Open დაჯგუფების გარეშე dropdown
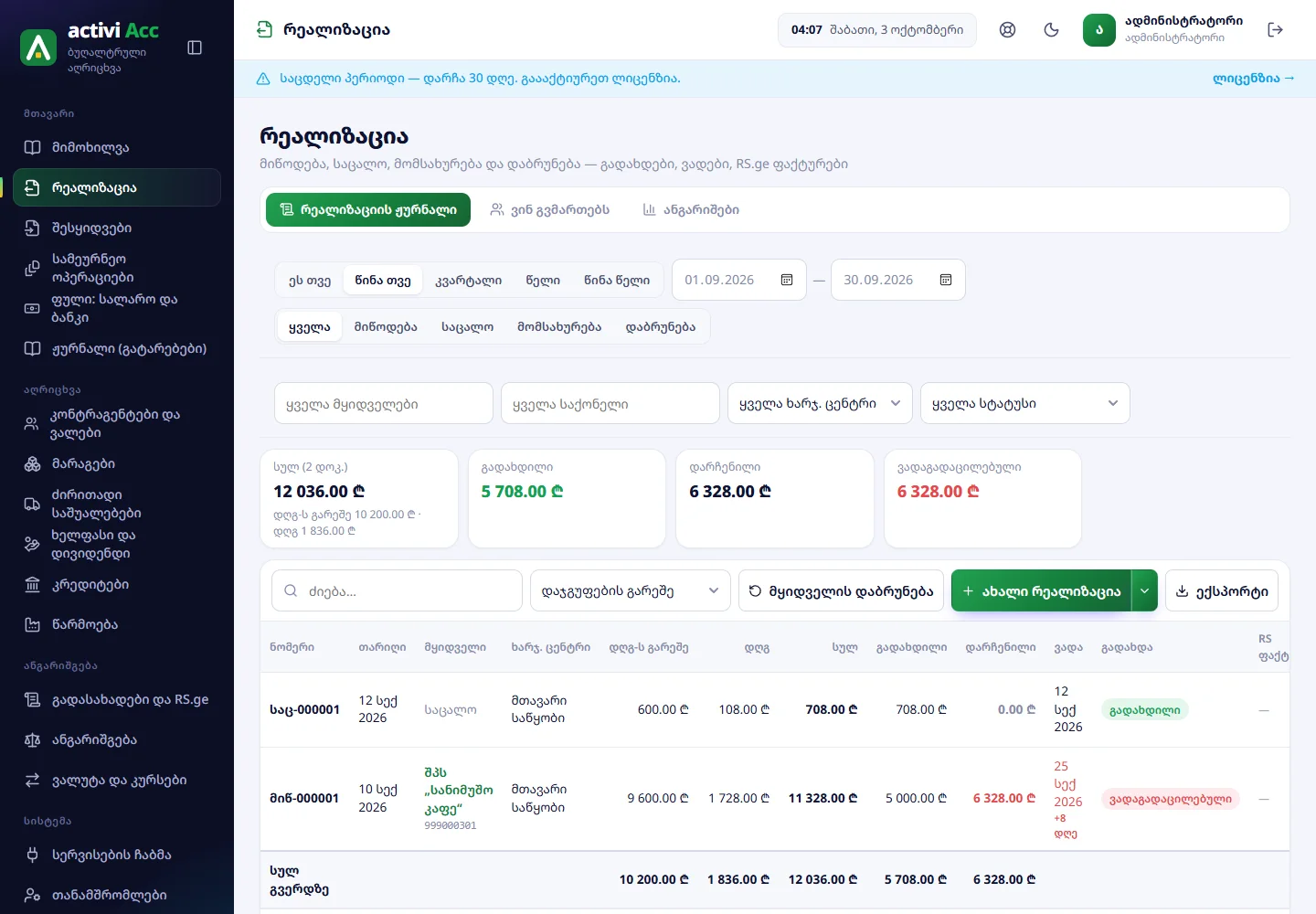The height and width of the screenshot is (914, 1316). (x=631, y=590)
